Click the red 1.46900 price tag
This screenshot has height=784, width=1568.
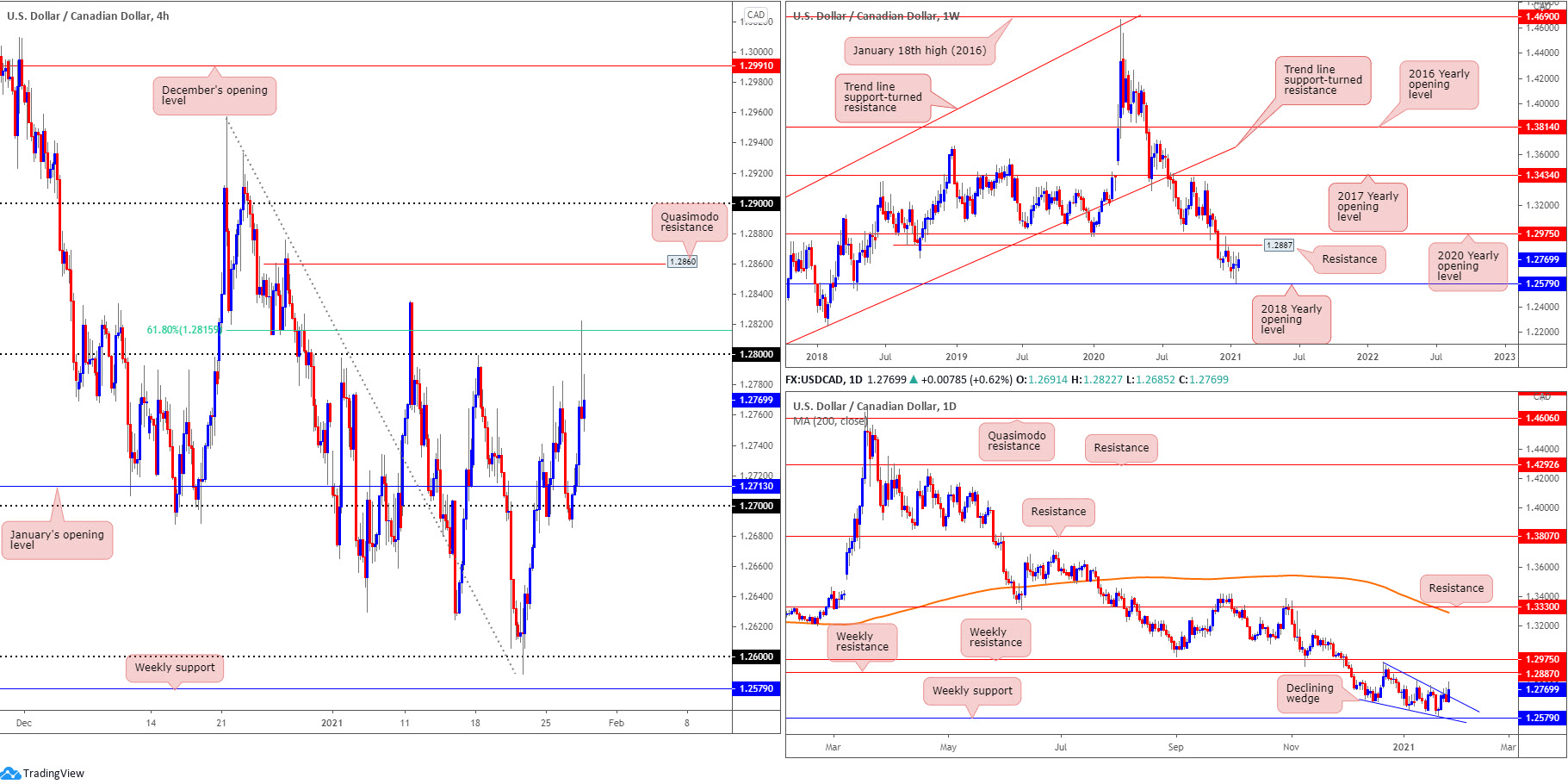tap(1542, 16)
